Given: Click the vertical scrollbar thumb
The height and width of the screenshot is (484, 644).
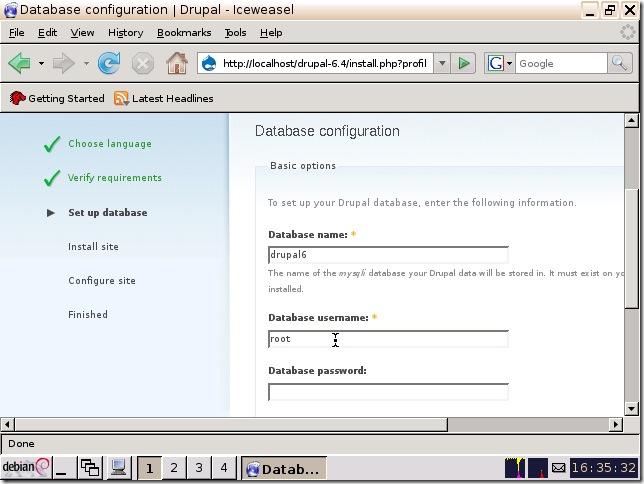Looking at the screenshot, I should point(631,248).
